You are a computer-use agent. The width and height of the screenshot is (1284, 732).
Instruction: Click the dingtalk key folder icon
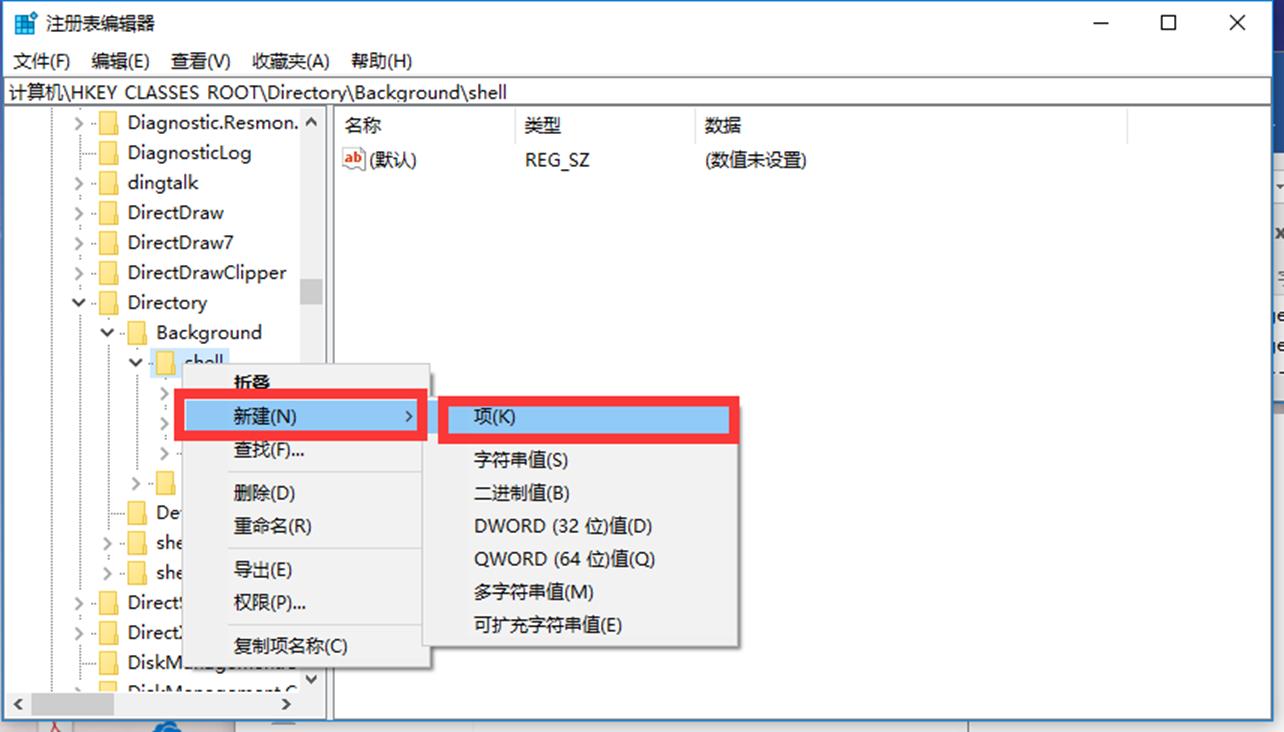pos(110,182)
